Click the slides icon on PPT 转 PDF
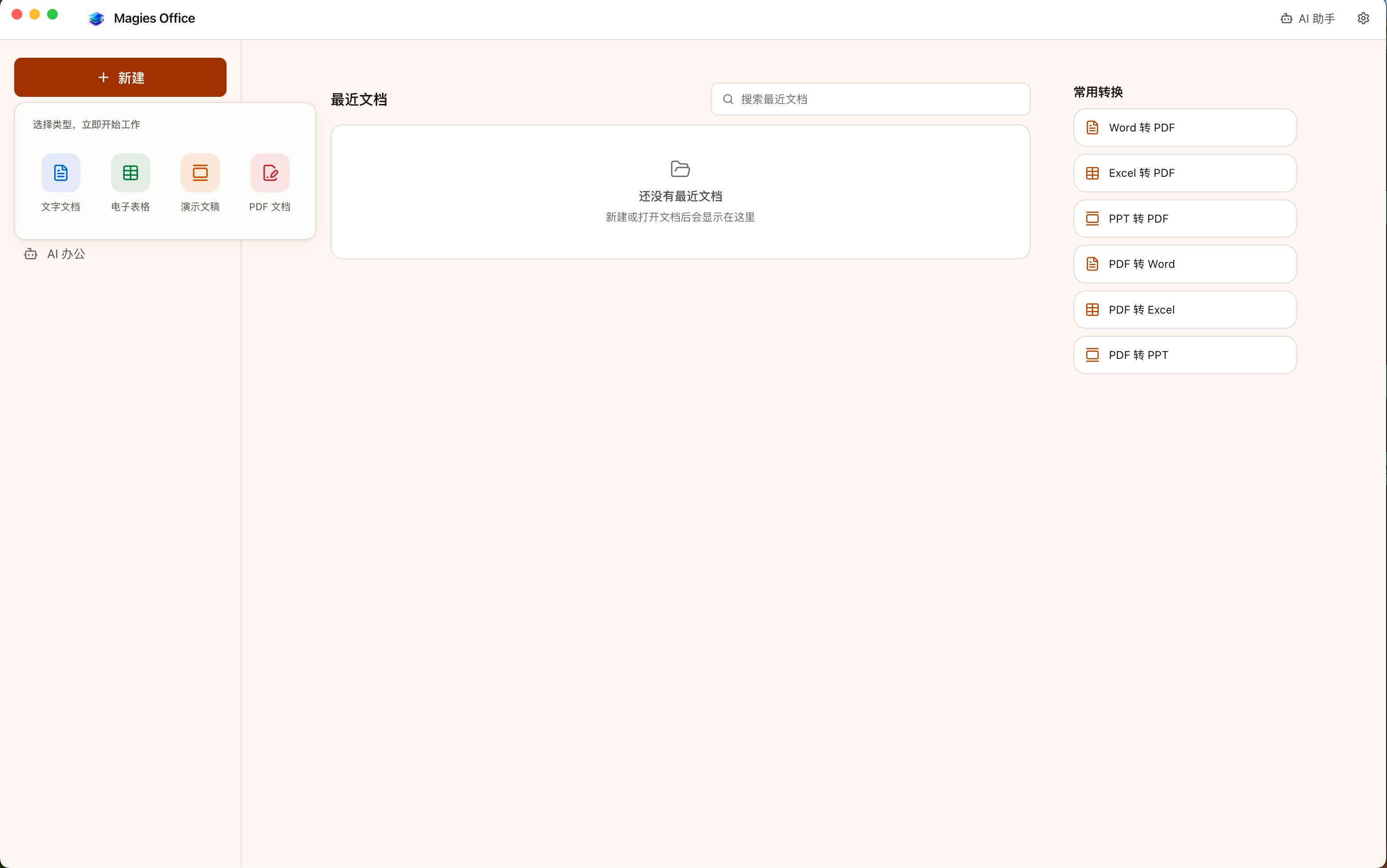This screenshot has height=868, width=1387. click(1092, 219)
